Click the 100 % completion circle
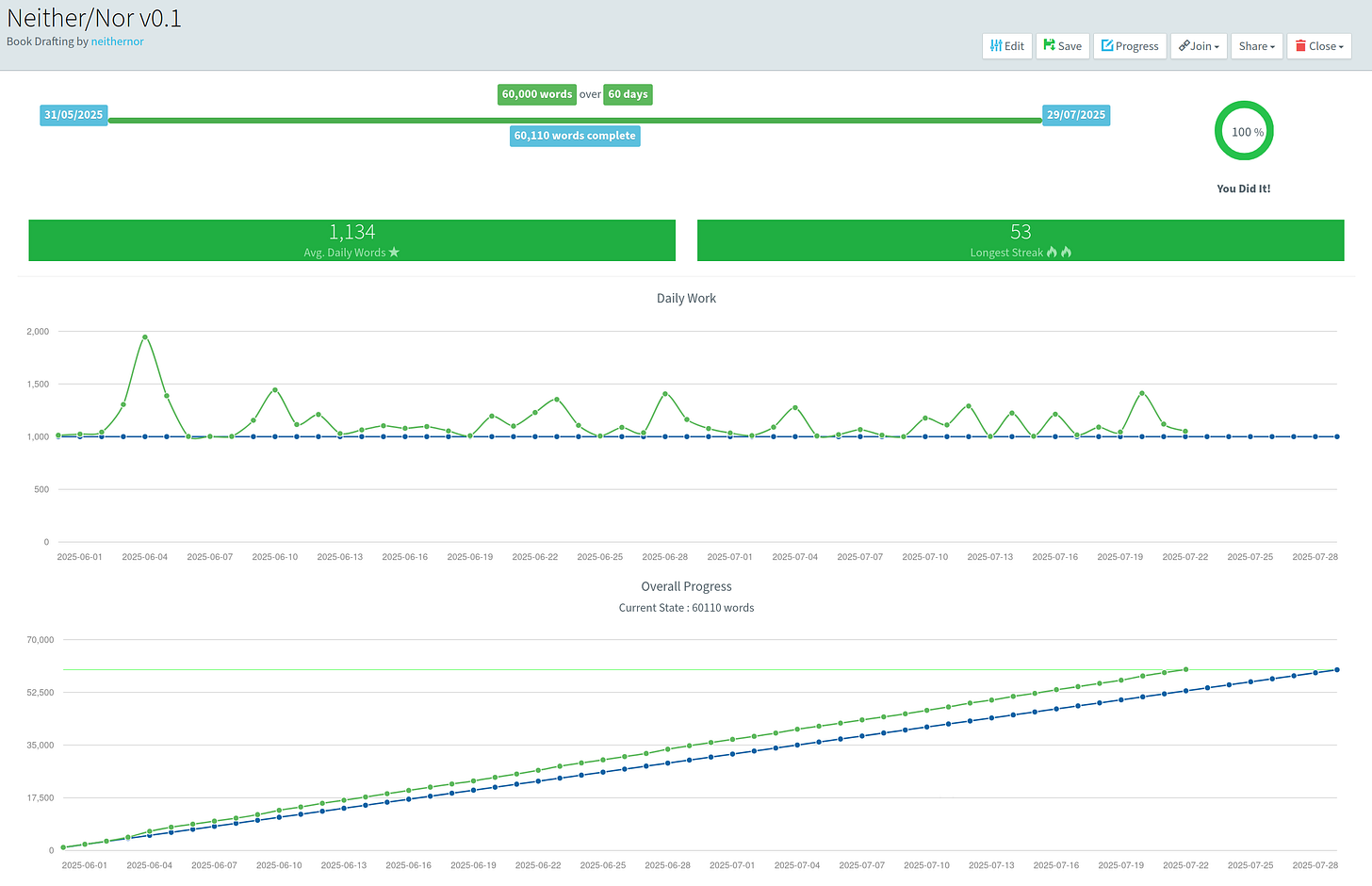Image resolution: width=1372 pixels, height=886 pixels. [1244, 132]
